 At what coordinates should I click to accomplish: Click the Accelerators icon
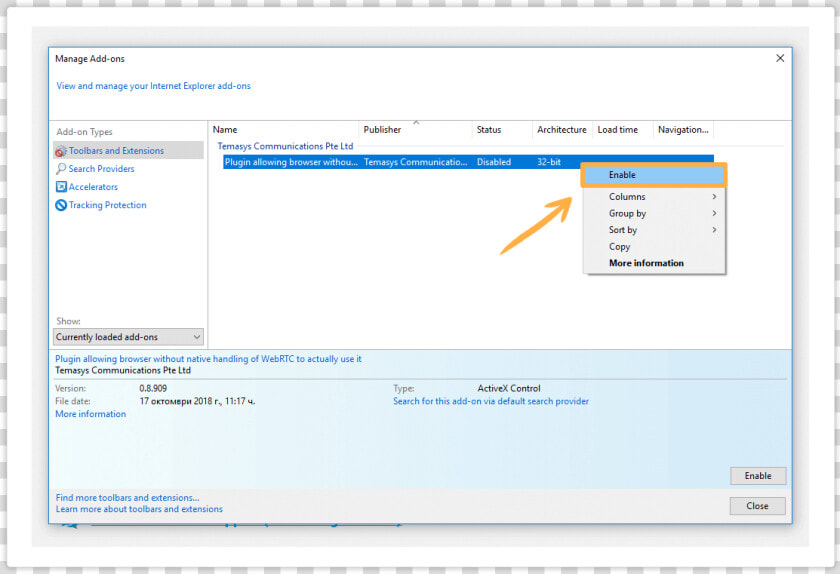point(61,187)
